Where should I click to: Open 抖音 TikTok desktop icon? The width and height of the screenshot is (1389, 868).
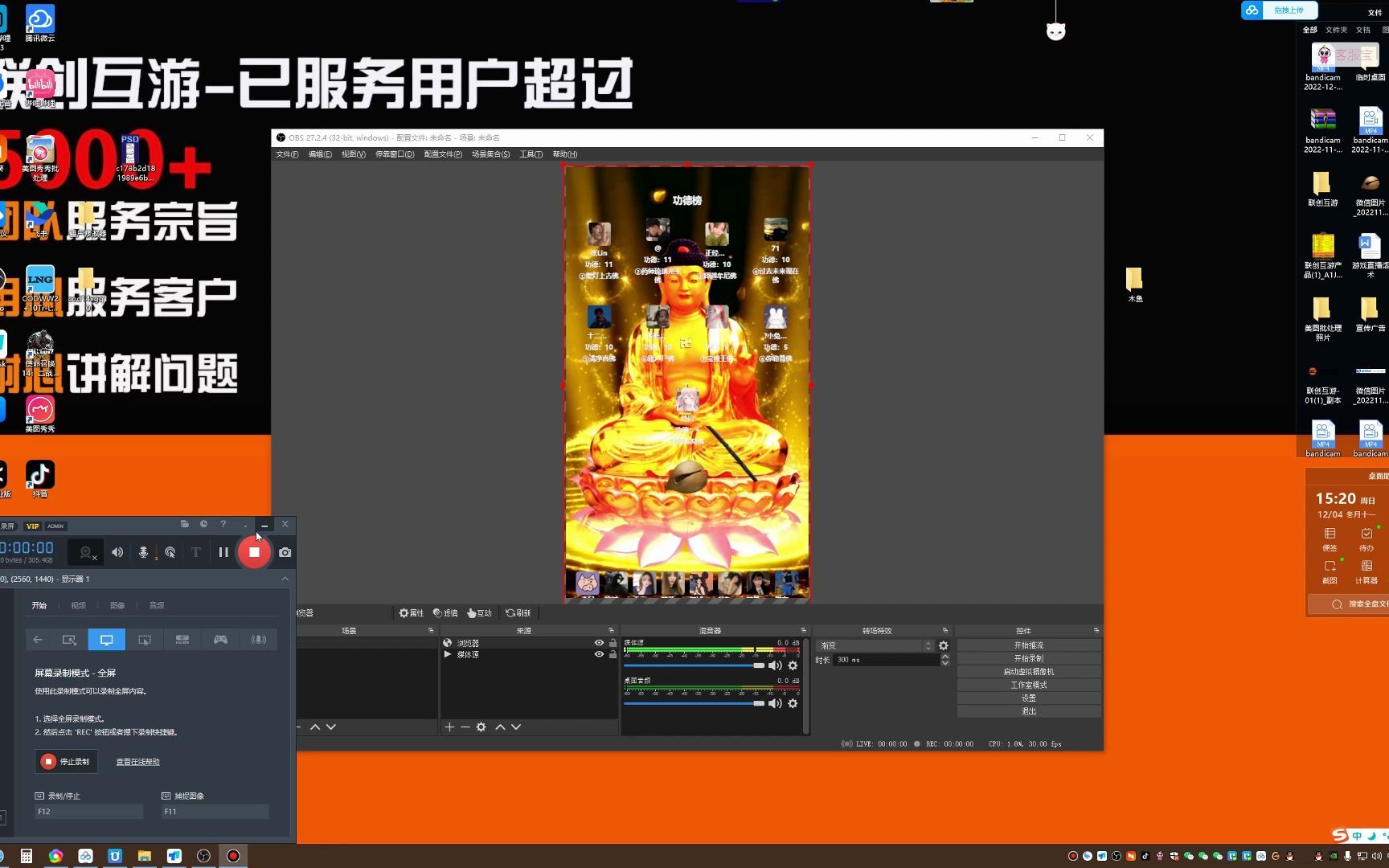40,479
